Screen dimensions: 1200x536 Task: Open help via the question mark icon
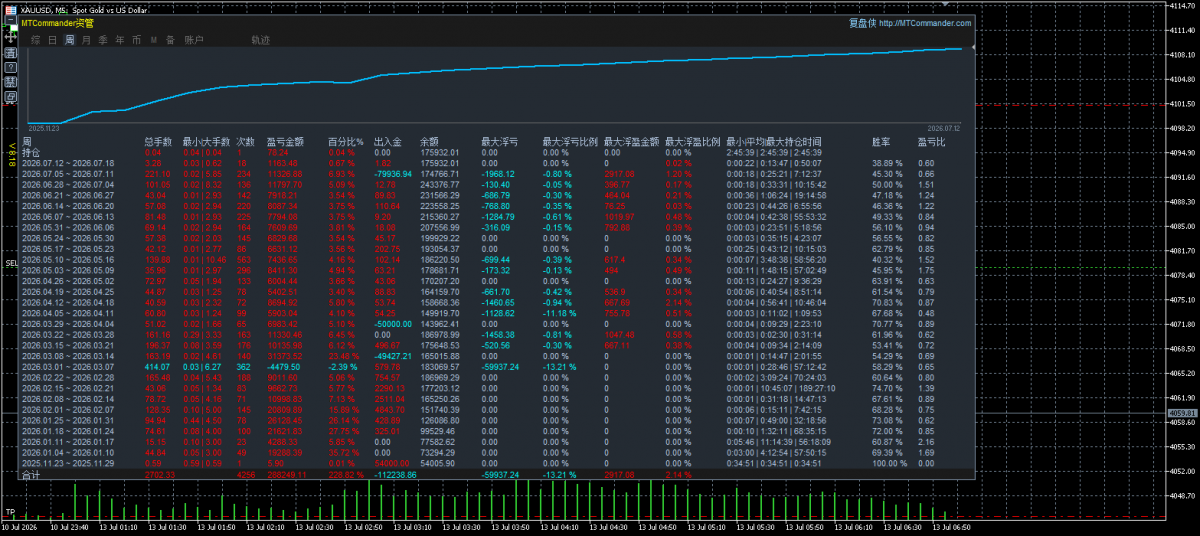click(x=11, y=67)
